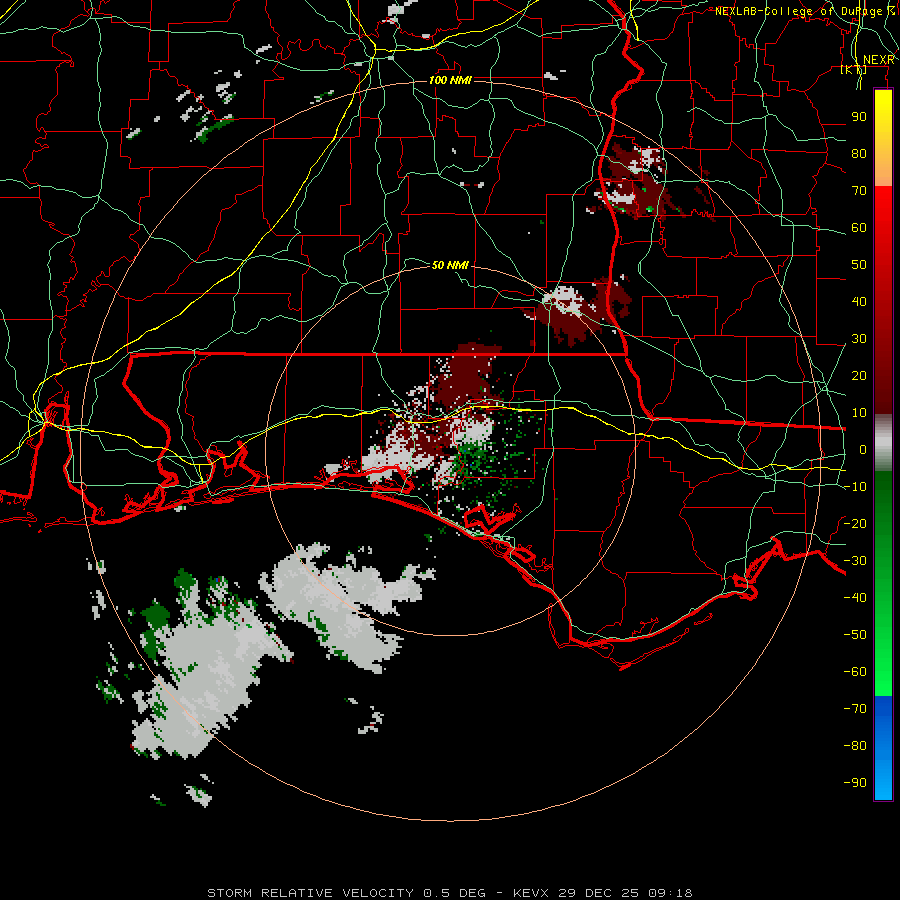Screen dimensions: 900x900
Task: Click the [KT] units label above scale
Action: [854, 70]
